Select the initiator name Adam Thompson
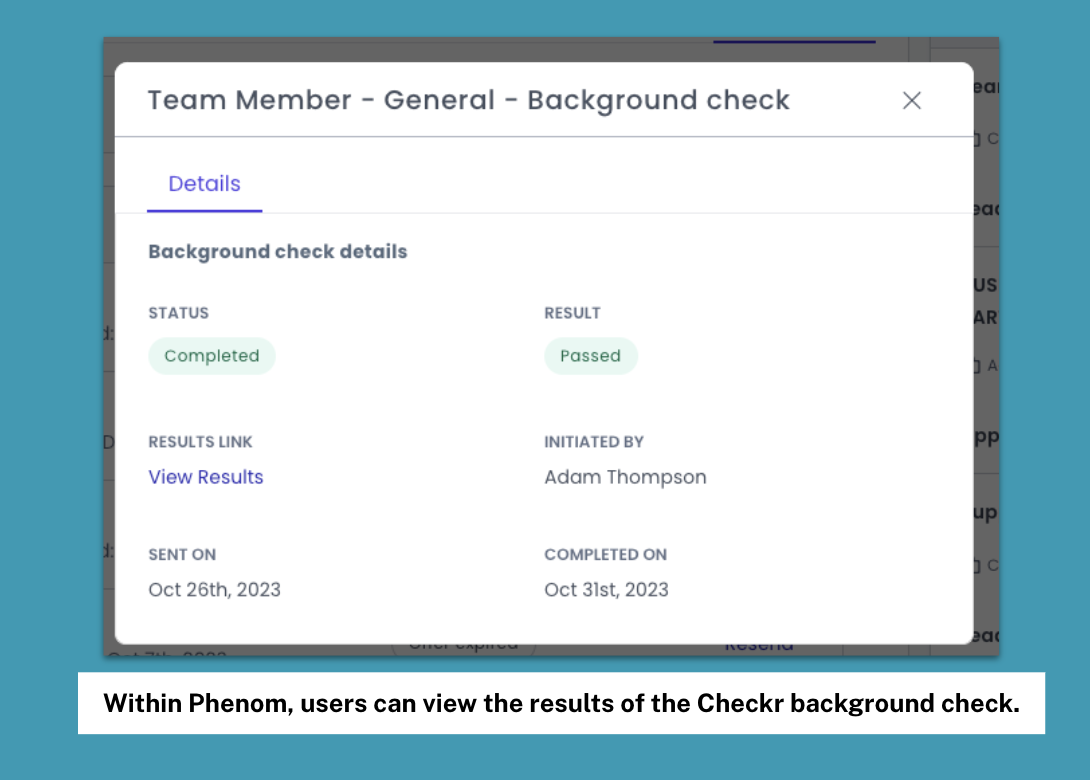This screenshot has height=780, width=1090. tap(625, 477)
